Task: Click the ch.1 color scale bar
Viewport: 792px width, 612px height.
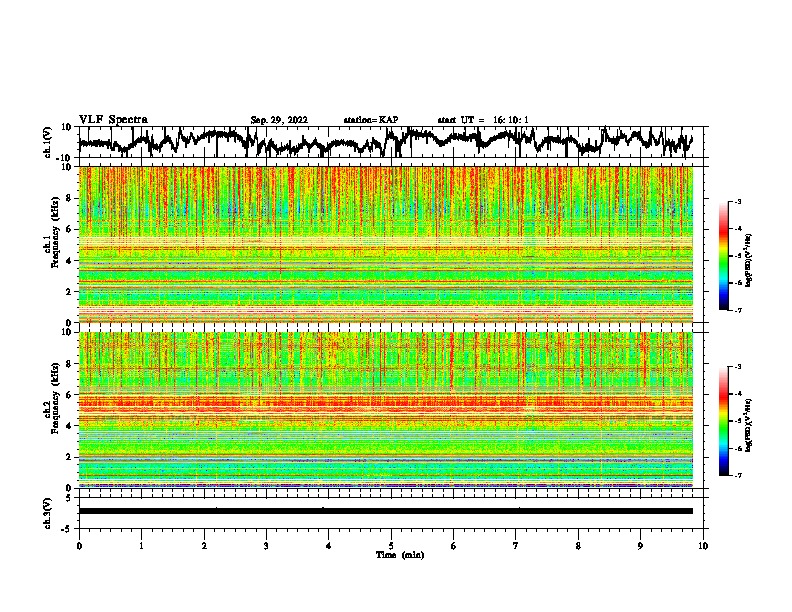Action: pos(724,256)
